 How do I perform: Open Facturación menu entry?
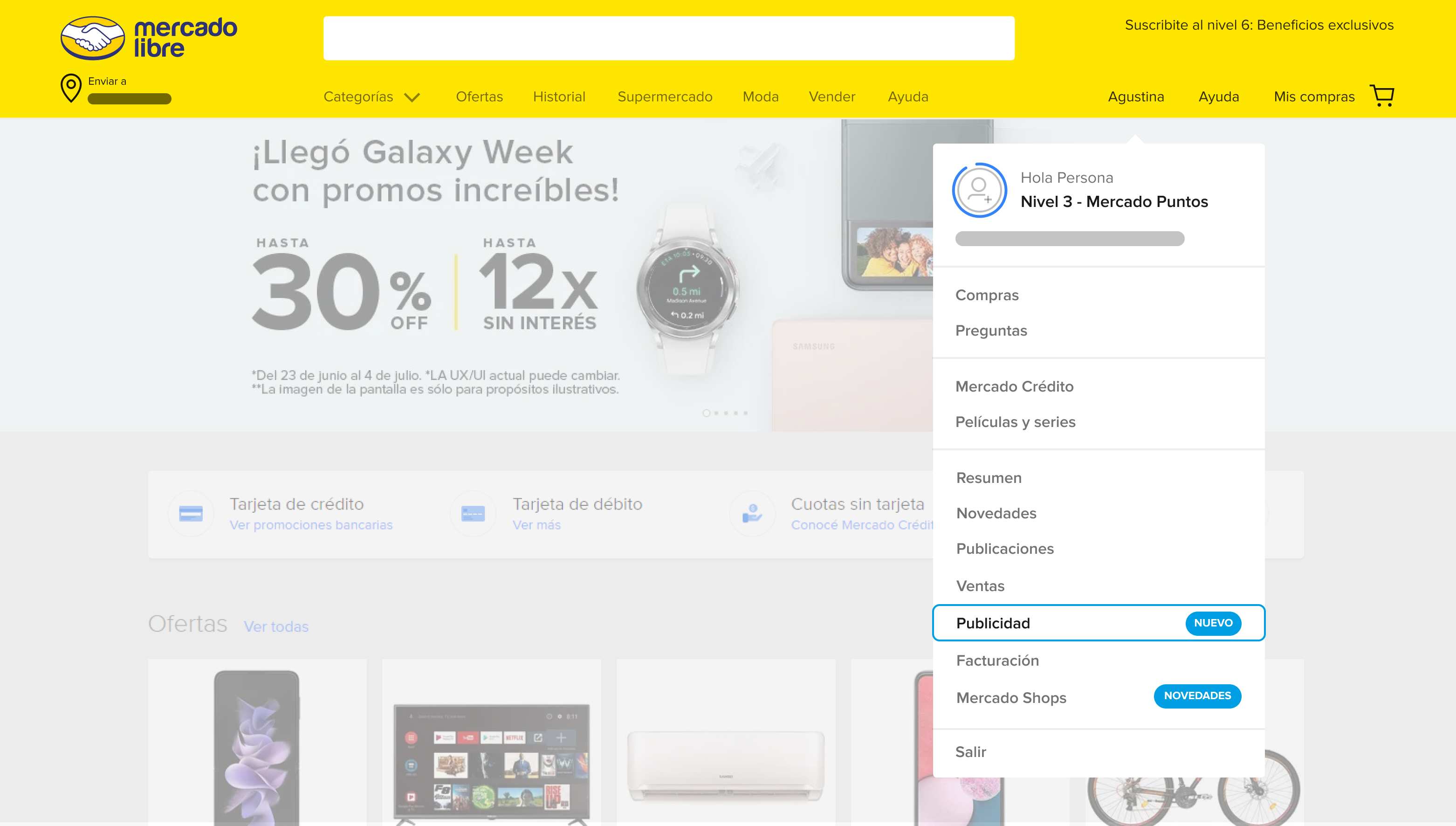tap(997, 661)
